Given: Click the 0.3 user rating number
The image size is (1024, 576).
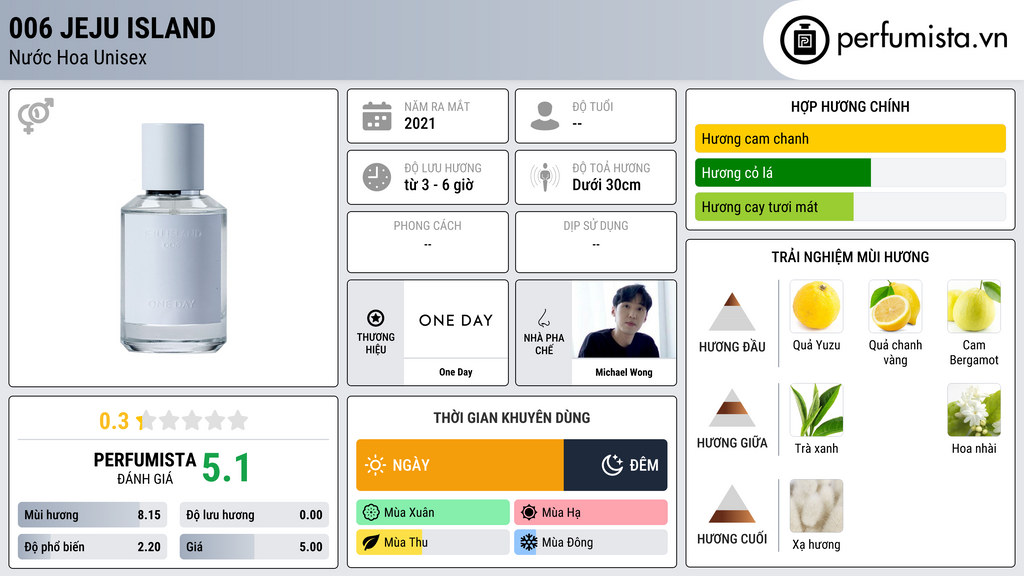Looking at the screenshot, I should point(114,421).
